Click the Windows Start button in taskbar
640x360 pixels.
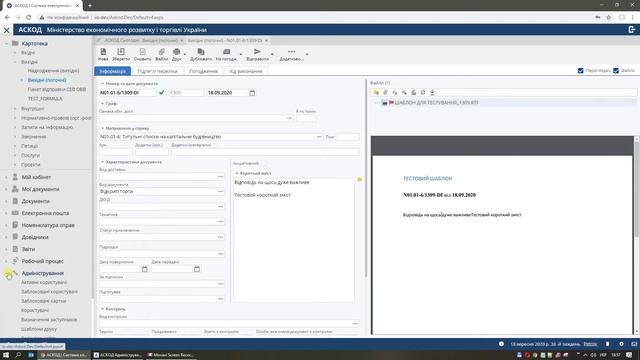6,355
